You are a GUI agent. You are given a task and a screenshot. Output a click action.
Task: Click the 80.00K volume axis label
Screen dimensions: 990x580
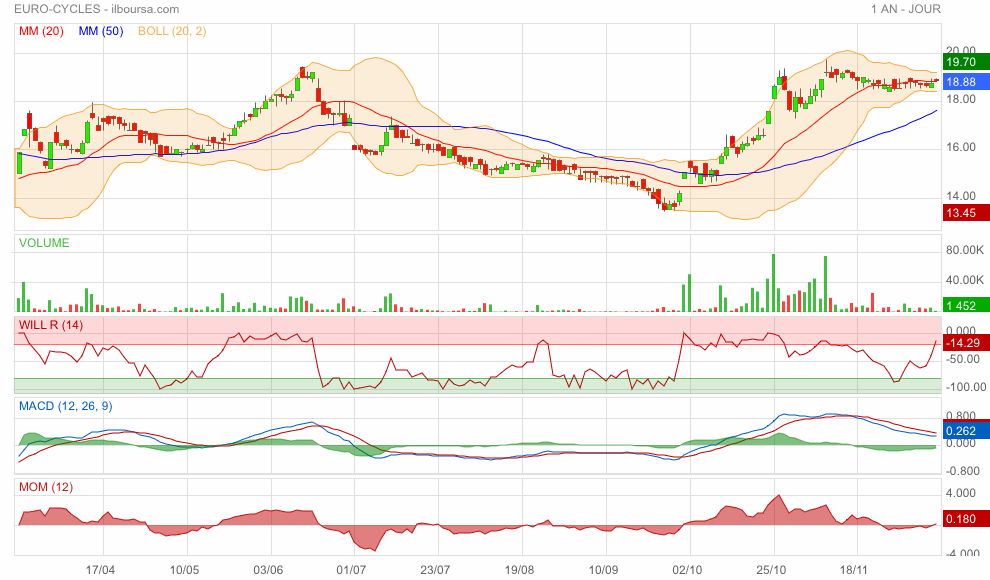click(x=964, y=250)
